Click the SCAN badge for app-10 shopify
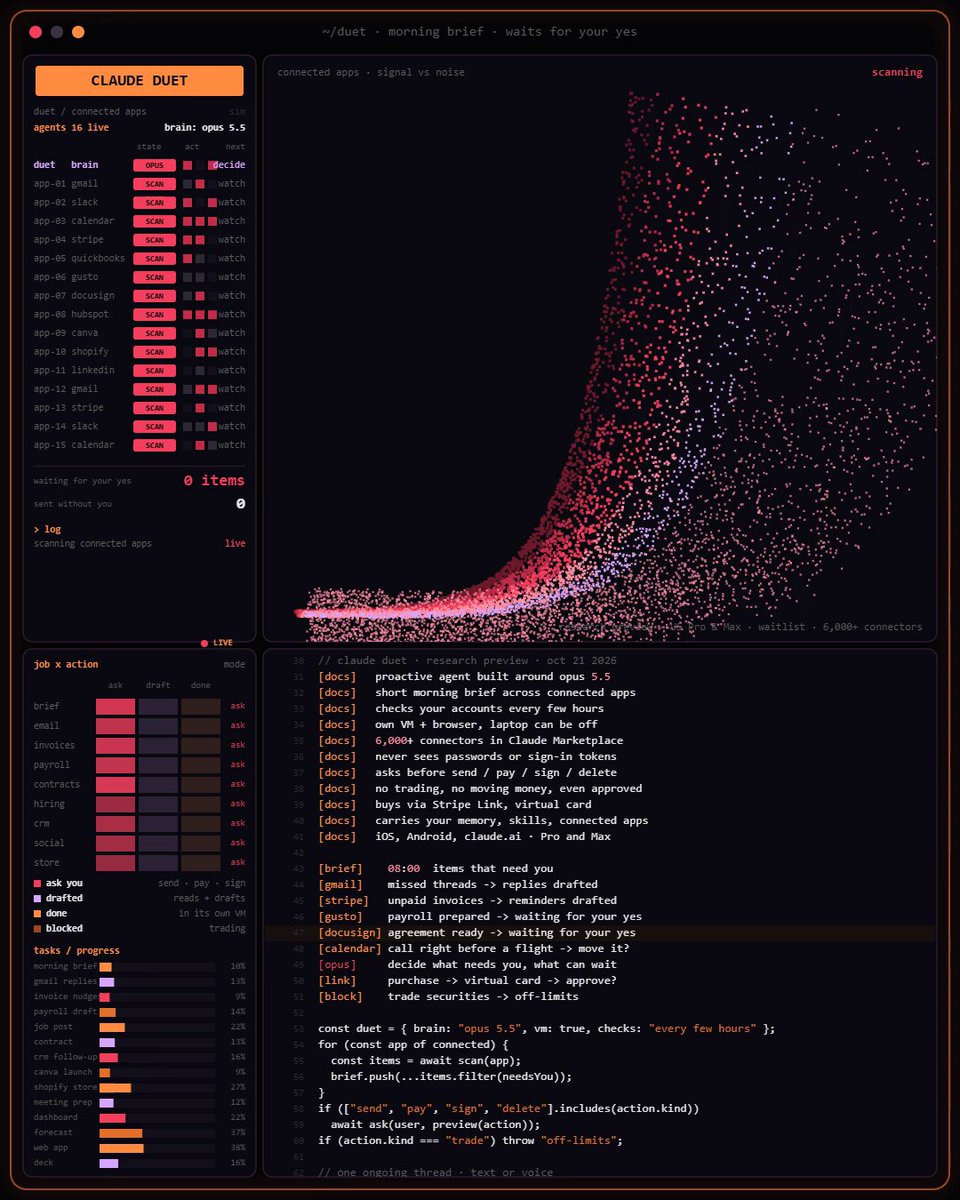 154,352
